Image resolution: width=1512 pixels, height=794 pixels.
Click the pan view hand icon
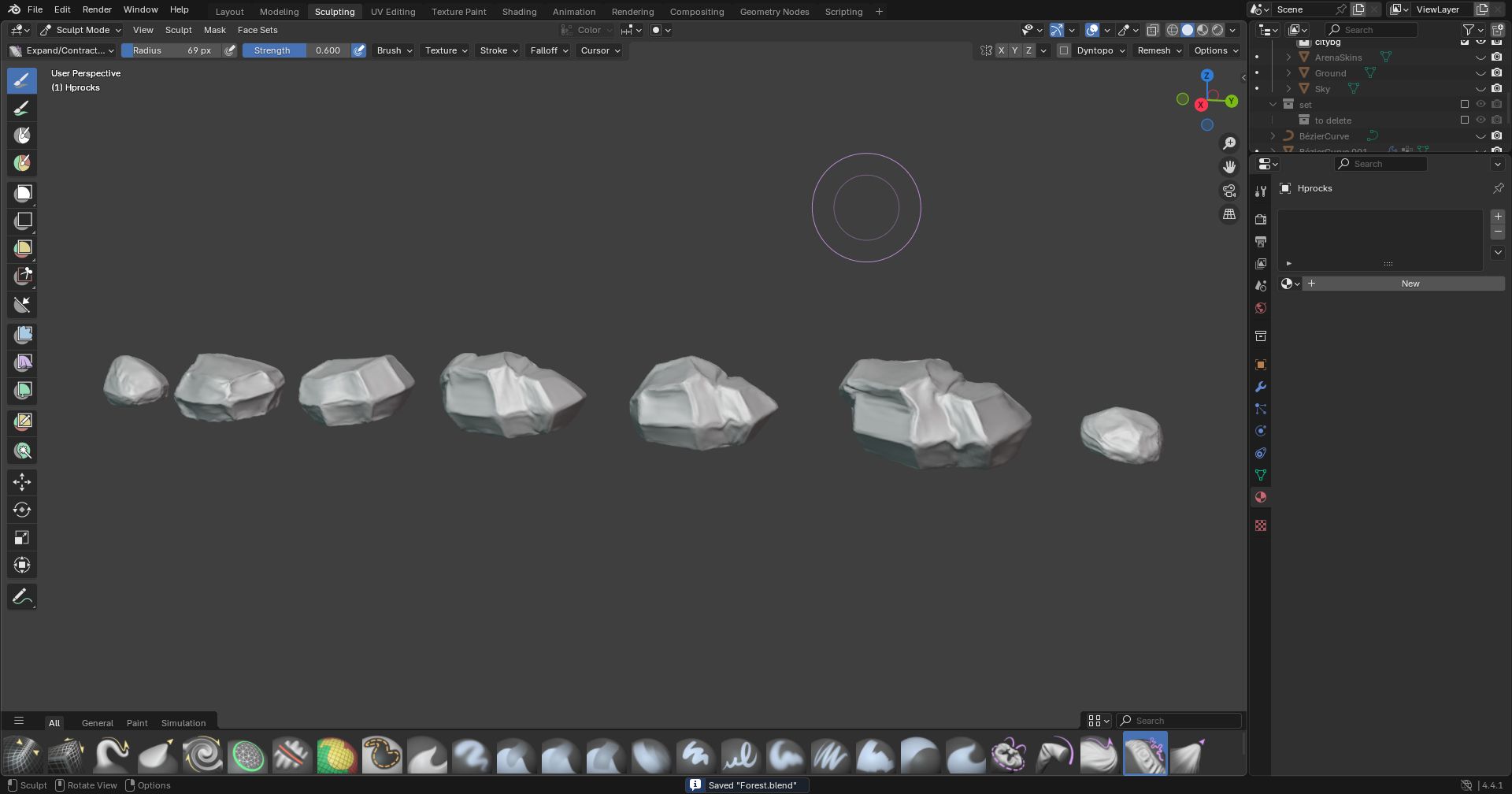tap(1228, 167)
